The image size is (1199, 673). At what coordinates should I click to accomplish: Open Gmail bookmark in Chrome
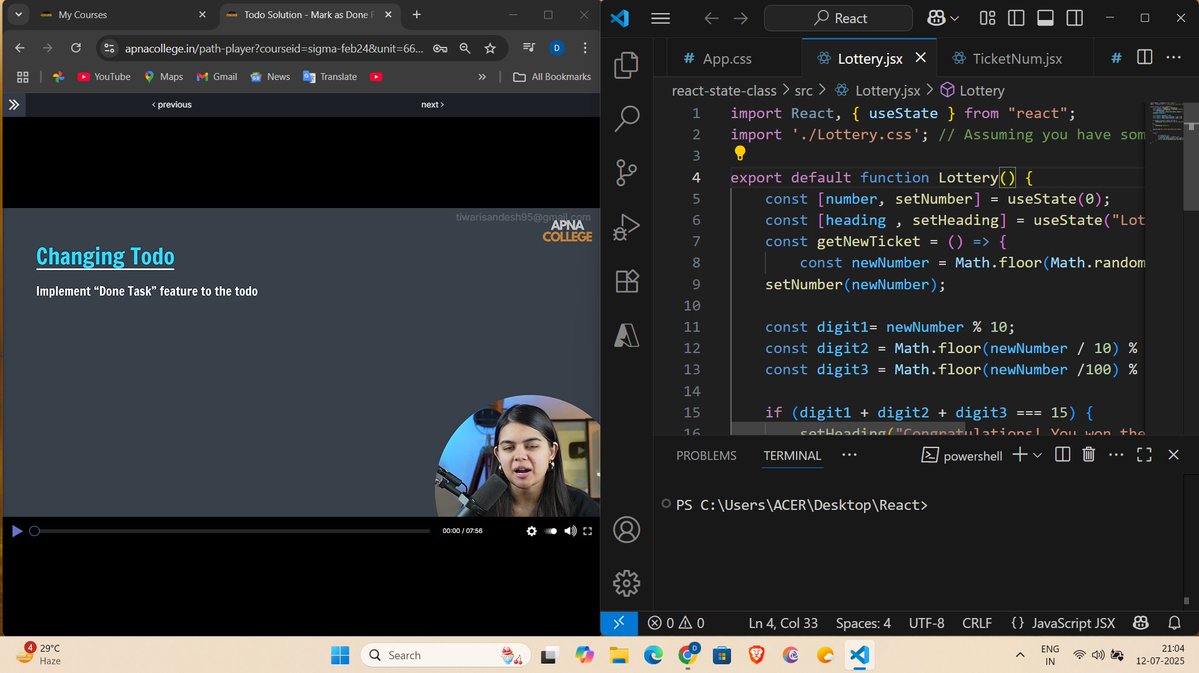click(x=217, y=76)
